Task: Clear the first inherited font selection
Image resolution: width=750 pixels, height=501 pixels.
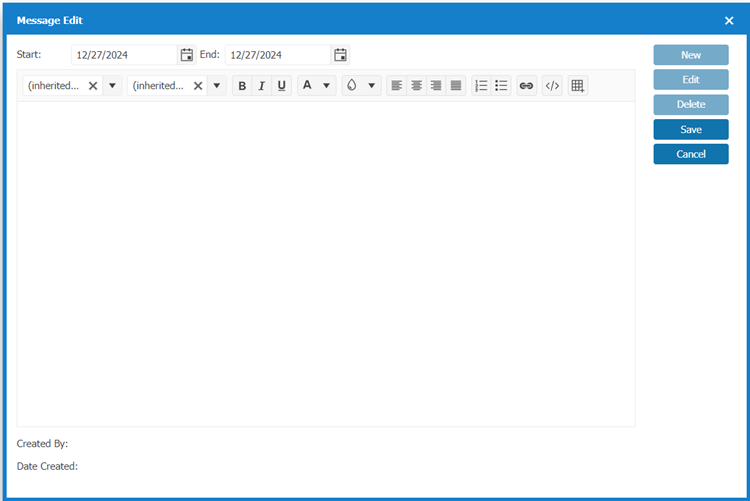Action: 93,86
